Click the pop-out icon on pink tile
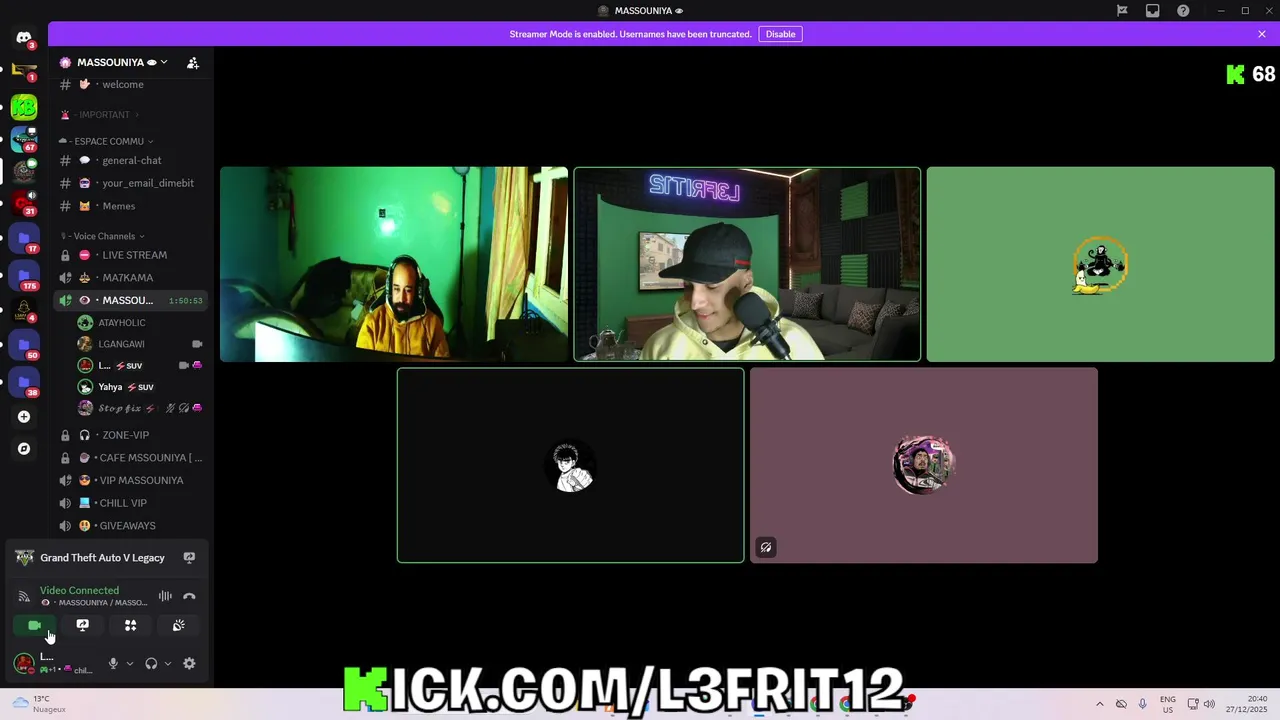 [766, 547]
